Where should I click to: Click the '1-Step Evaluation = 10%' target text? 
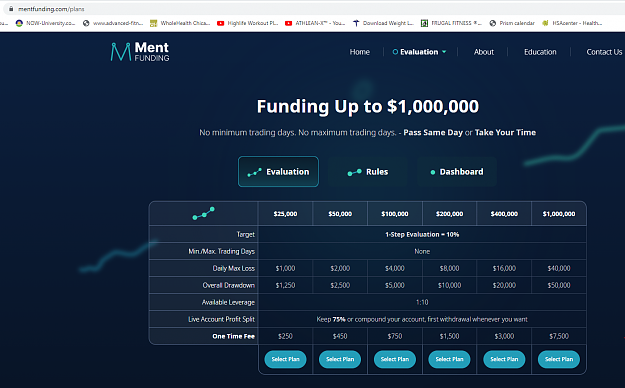click(422, 234)
